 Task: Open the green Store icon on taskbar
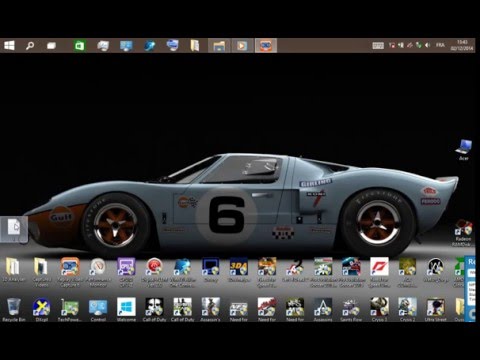tap(79, 46)
